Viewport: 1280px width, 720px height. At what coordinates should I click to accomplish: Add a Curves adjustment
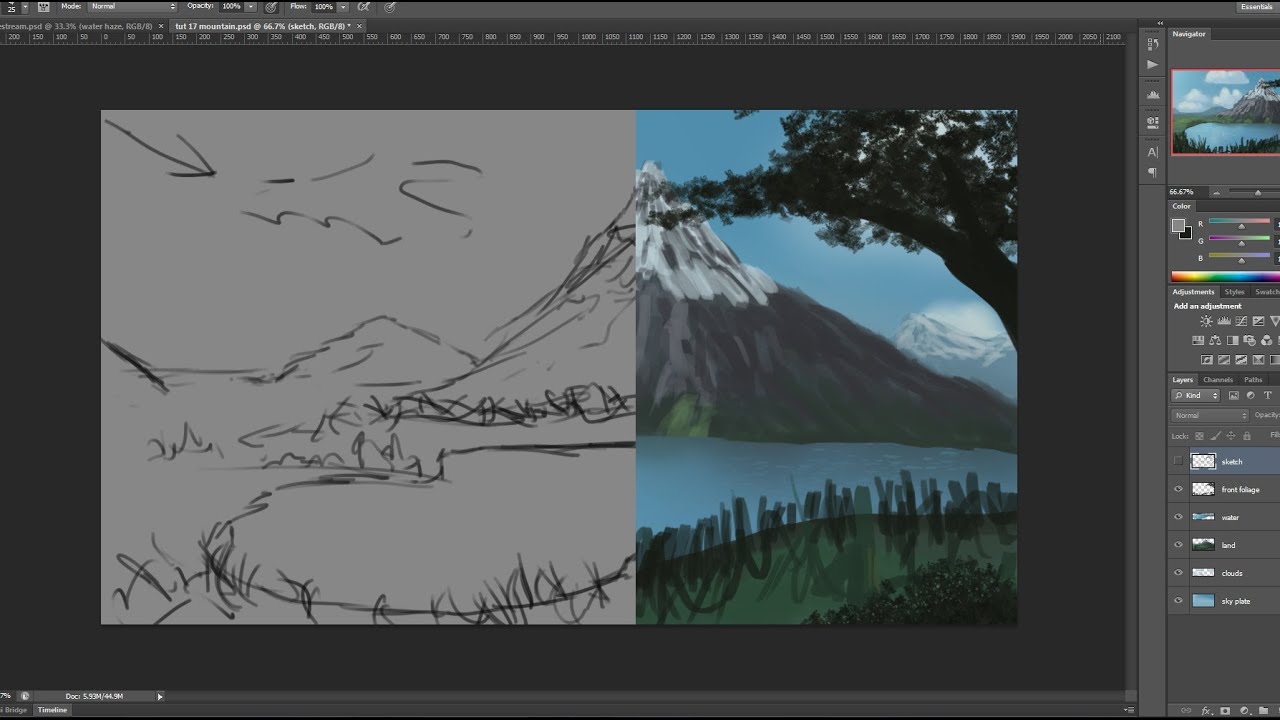[x=1241, y=321]
